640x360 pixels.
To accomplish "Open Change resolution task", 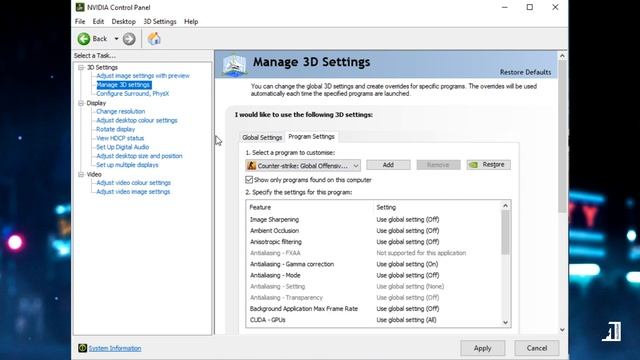I will click(120, 111).
